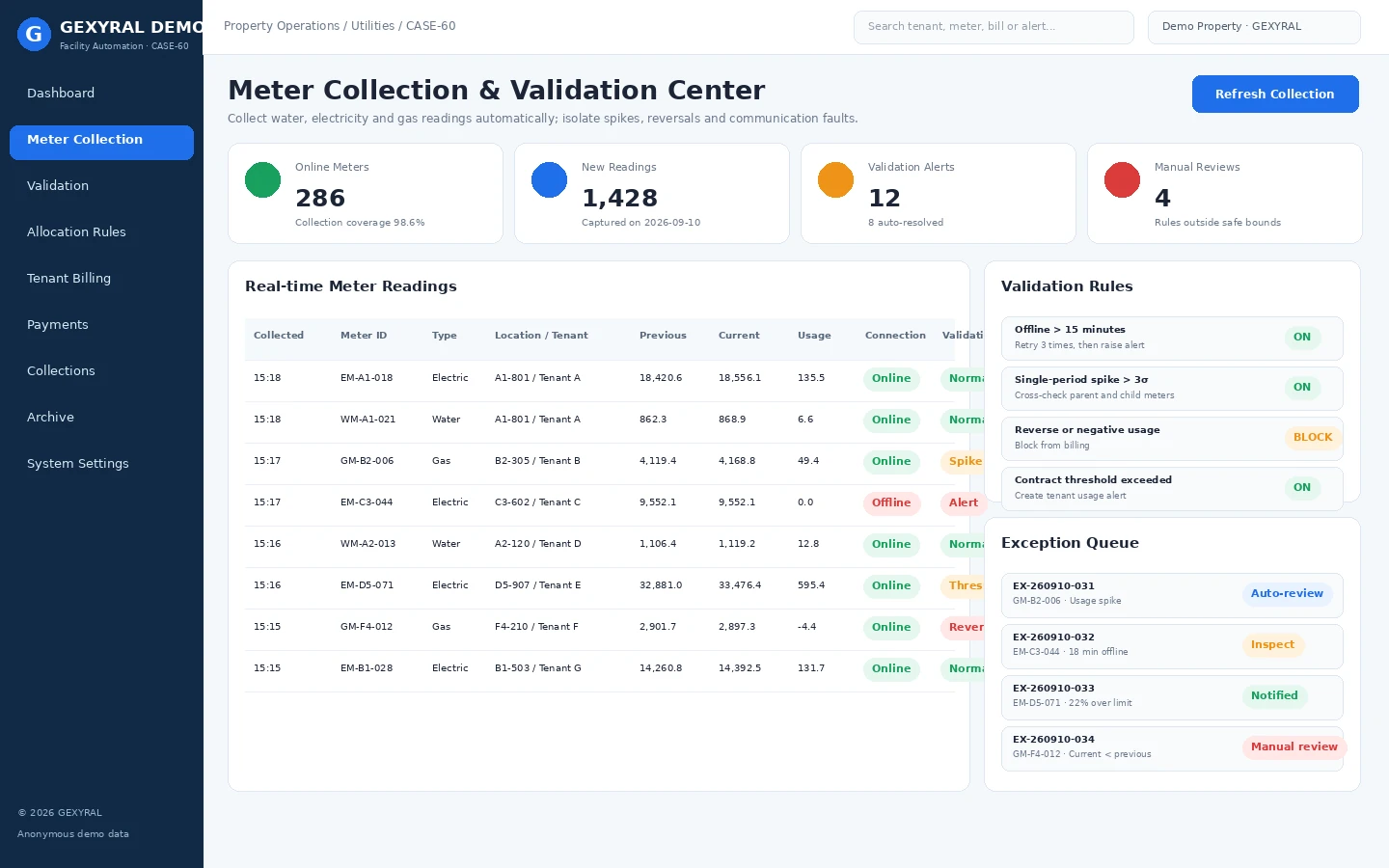Click the Online status for meter GM-F4-012
The width and height of the screenshot is (1389, 868).
coord(891,628)
